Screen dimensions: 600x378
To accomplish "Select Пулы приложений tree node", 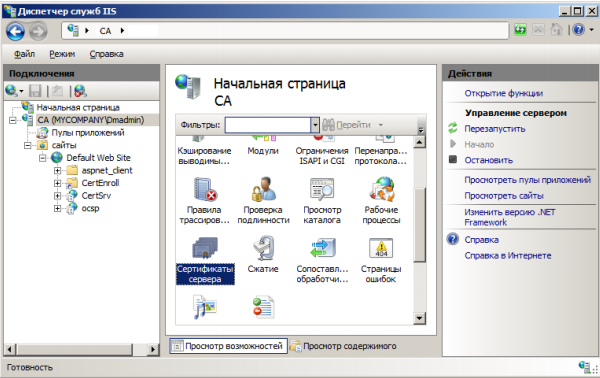I will point(88,133).
